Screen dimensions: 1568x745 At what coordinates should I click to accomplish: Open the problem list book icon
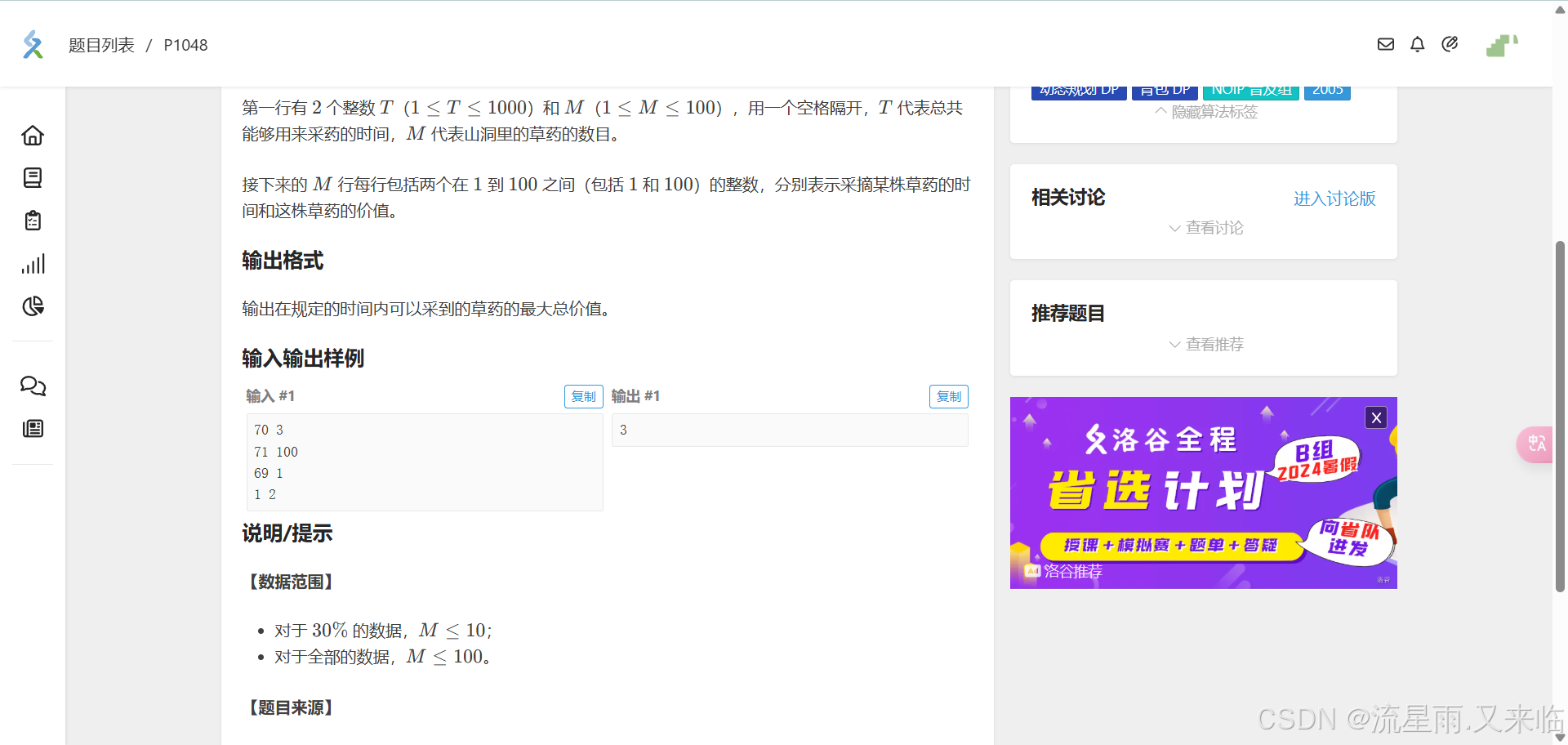point(33,178)
